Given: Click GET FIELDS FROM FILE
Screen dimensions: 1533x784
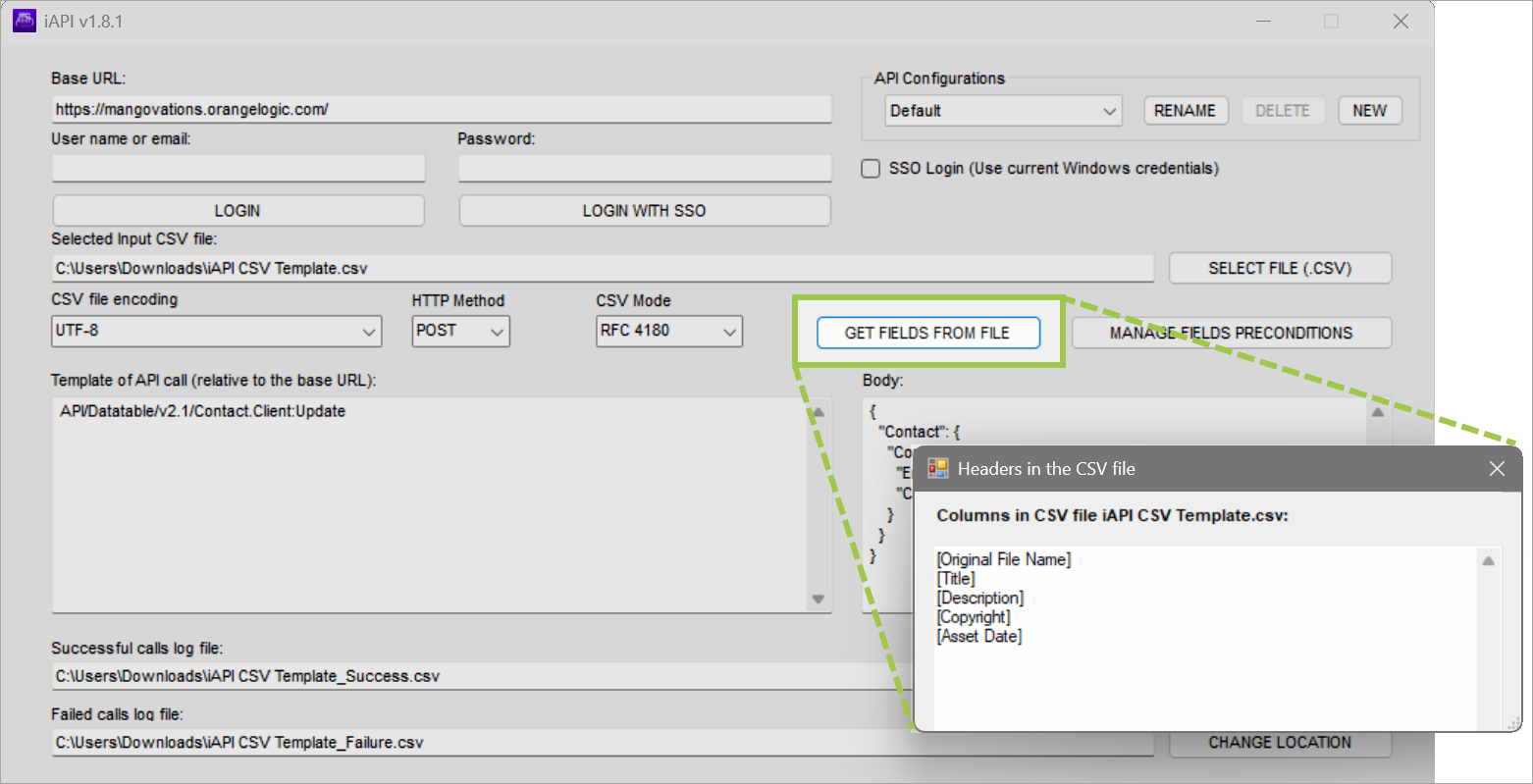Looking at the screenshot, I should click(926, 333).
